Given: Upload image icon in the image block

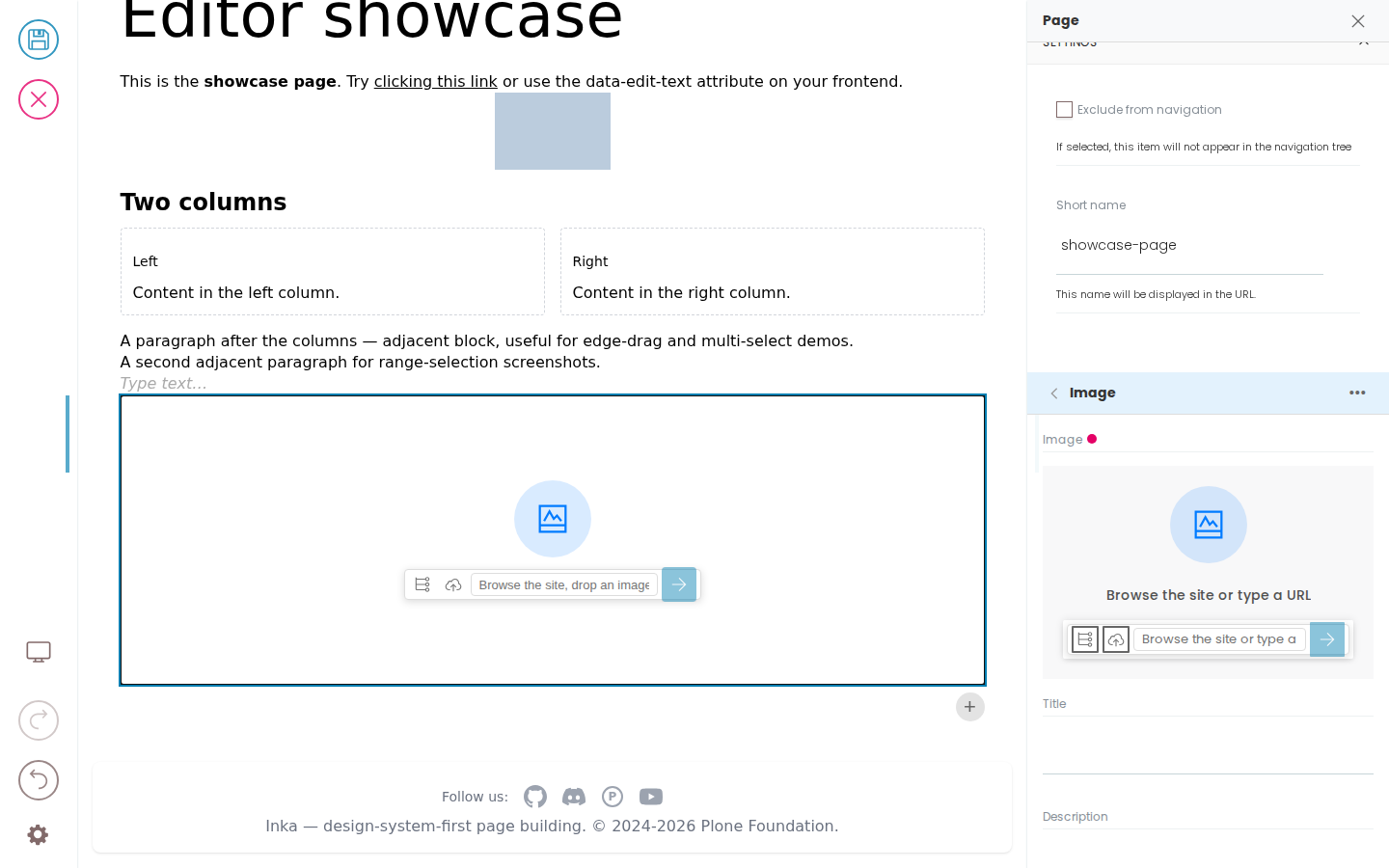Looking at the screenshot, I should click(453, 584).
